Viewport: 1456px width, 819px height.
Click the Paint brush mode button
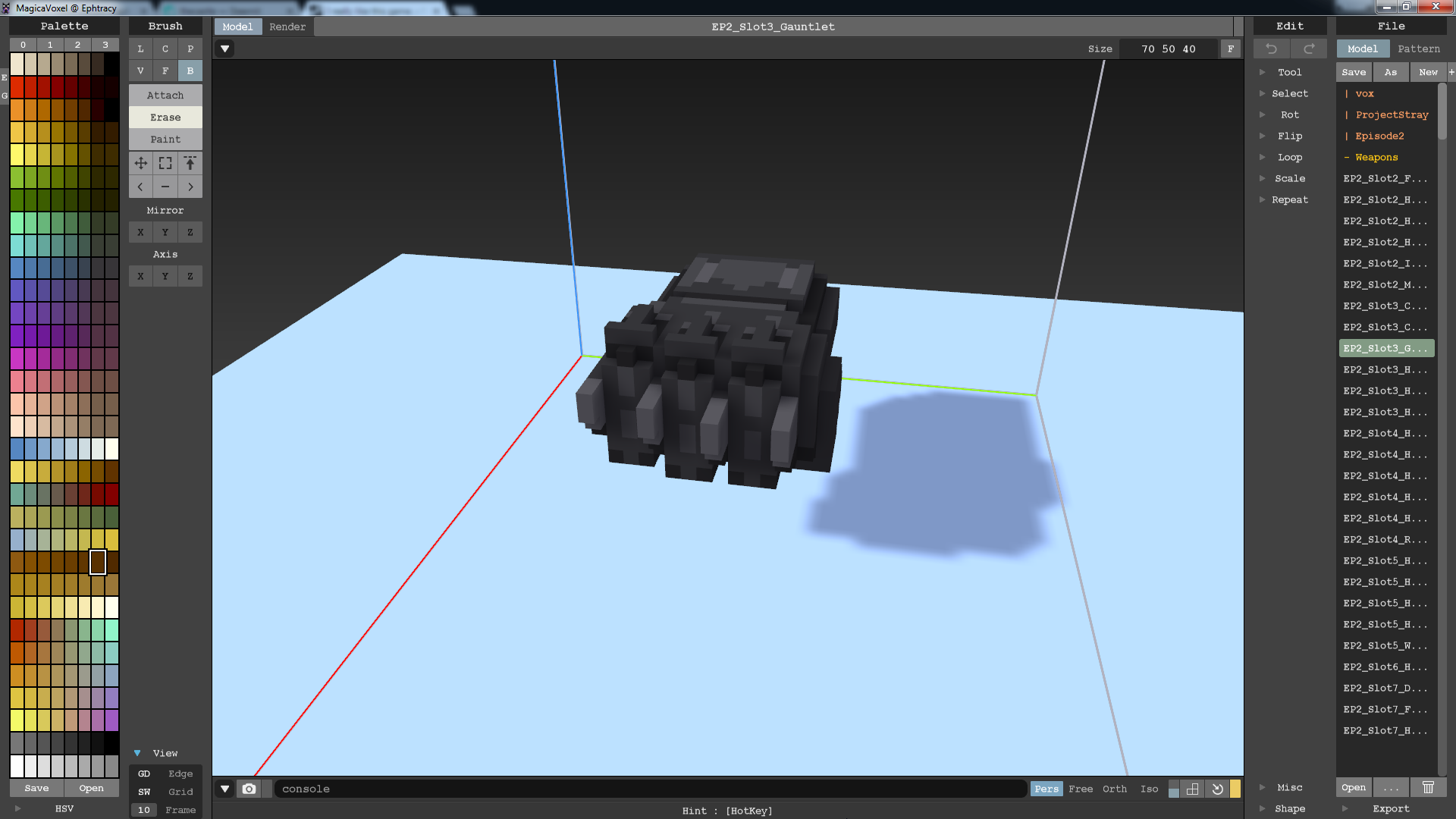[165, 139]
